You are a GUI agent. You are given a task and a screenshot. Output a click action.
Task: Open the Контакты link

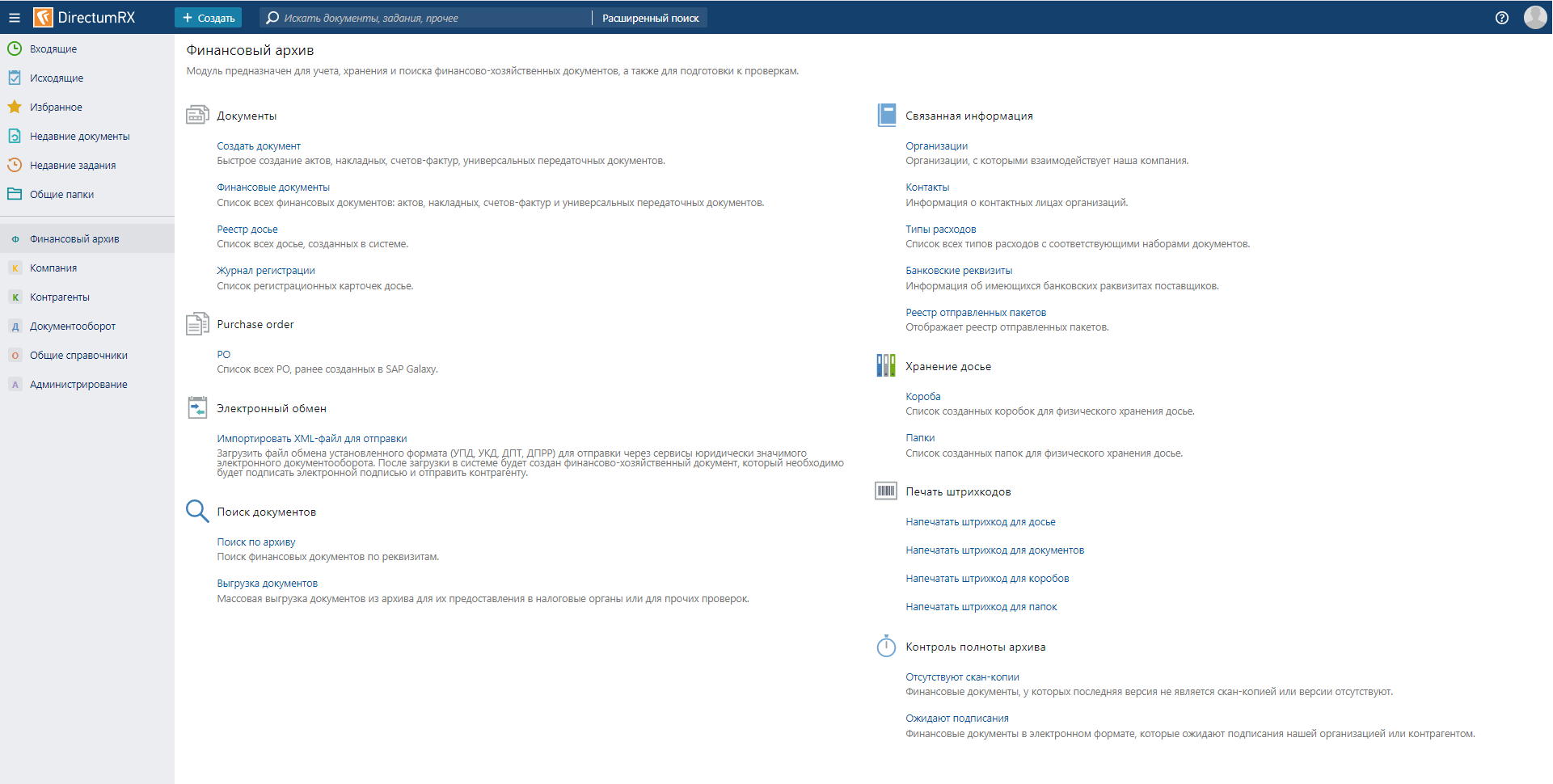[x=927, y=188]
